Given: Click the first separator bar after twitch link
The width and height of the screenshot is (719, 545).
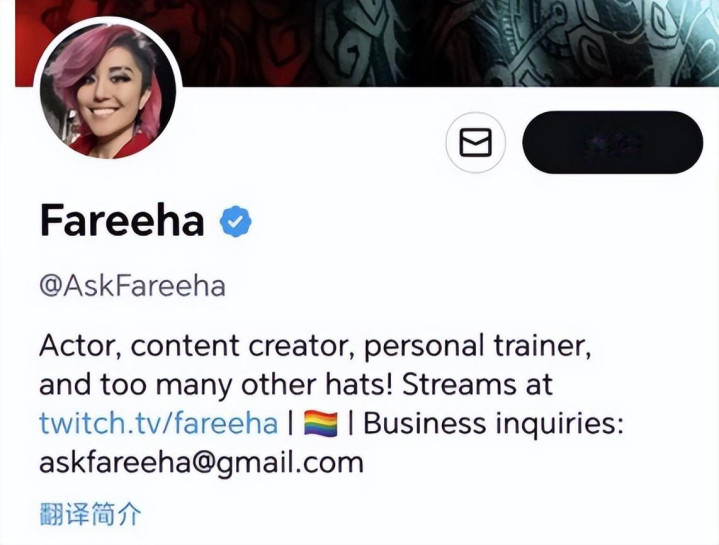Looking at the screenshot, I should coord(290,424).
